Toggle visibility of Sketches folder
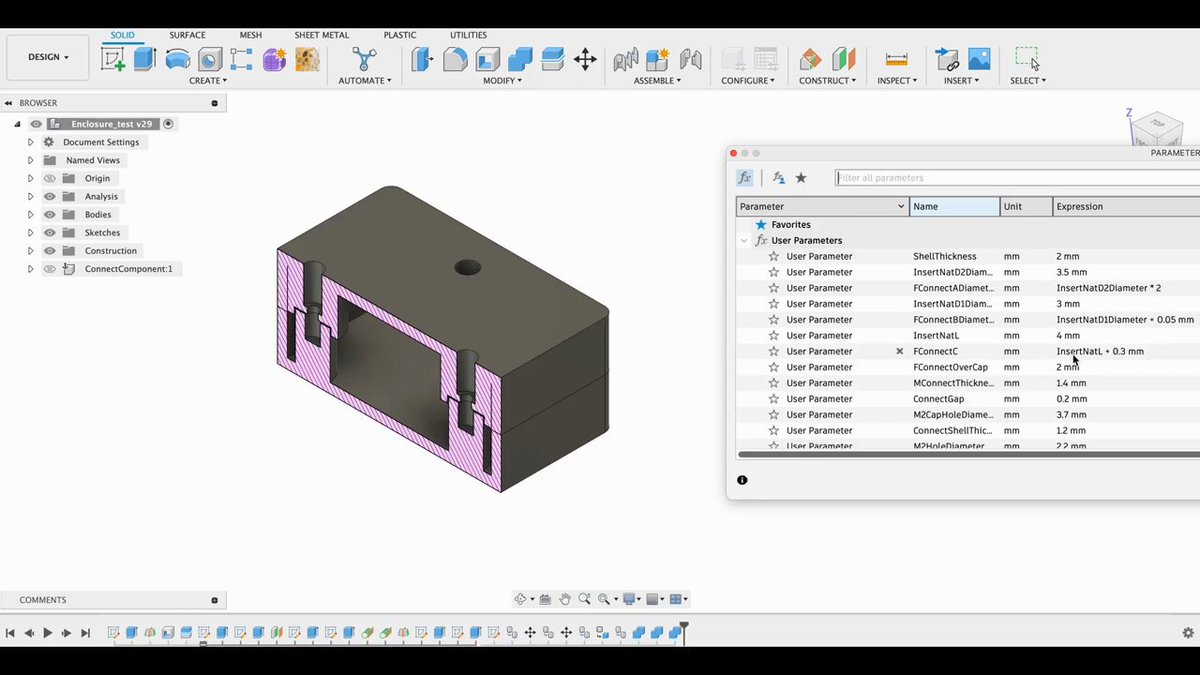The width and height of the screenshot is (1200, 675). click(x=50, y=232)
